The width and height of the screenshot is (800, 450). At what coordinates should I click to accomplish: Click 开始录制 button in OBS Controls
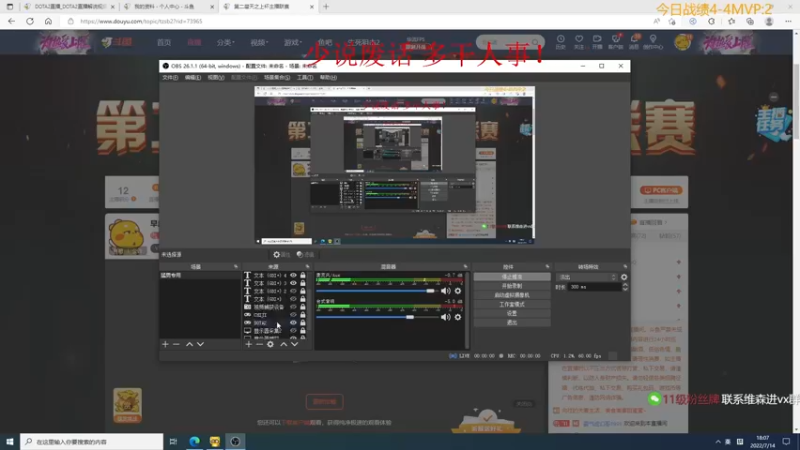coord(512,286)
